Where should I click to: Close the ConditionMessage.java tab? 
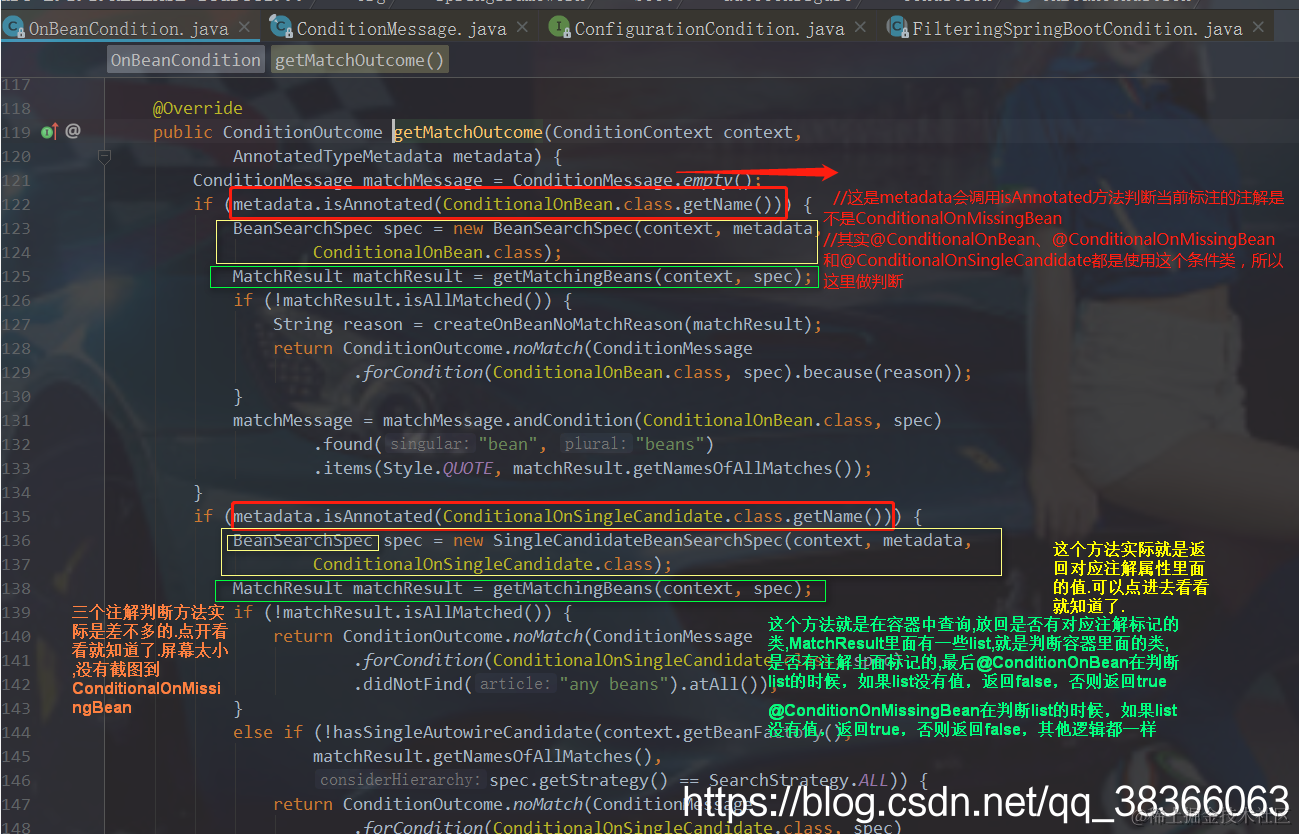pos(523,29)
